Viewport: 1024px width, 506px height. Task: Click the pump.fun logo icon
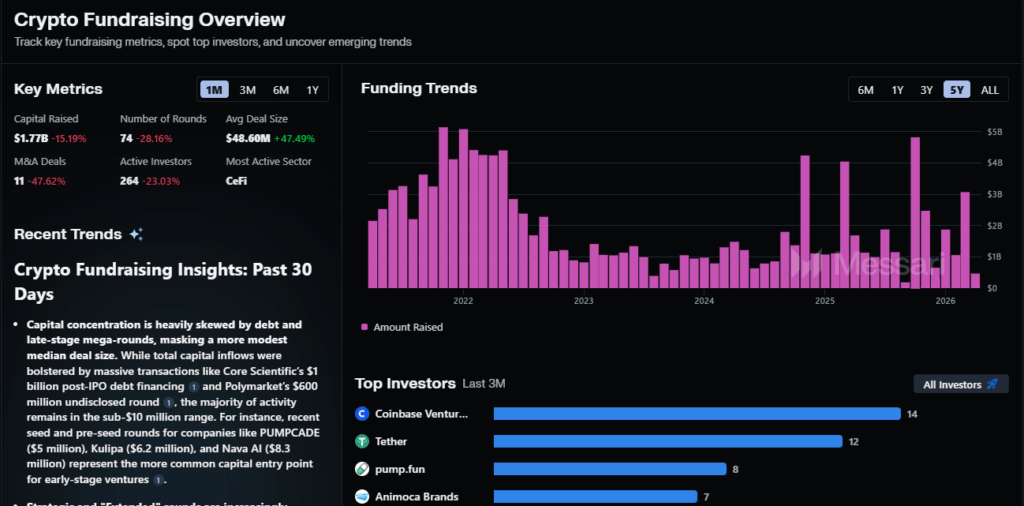pyautogui.click(x=363, y=468)
